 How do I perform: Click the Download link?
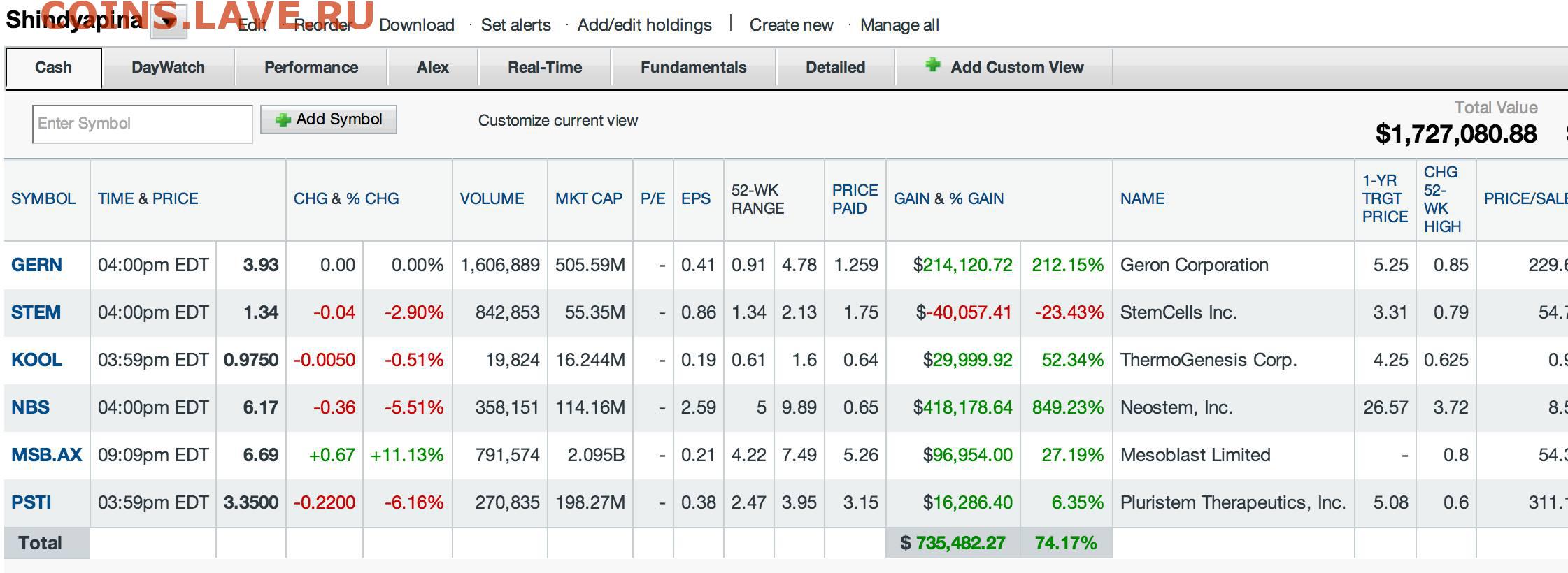pos(417,25)
